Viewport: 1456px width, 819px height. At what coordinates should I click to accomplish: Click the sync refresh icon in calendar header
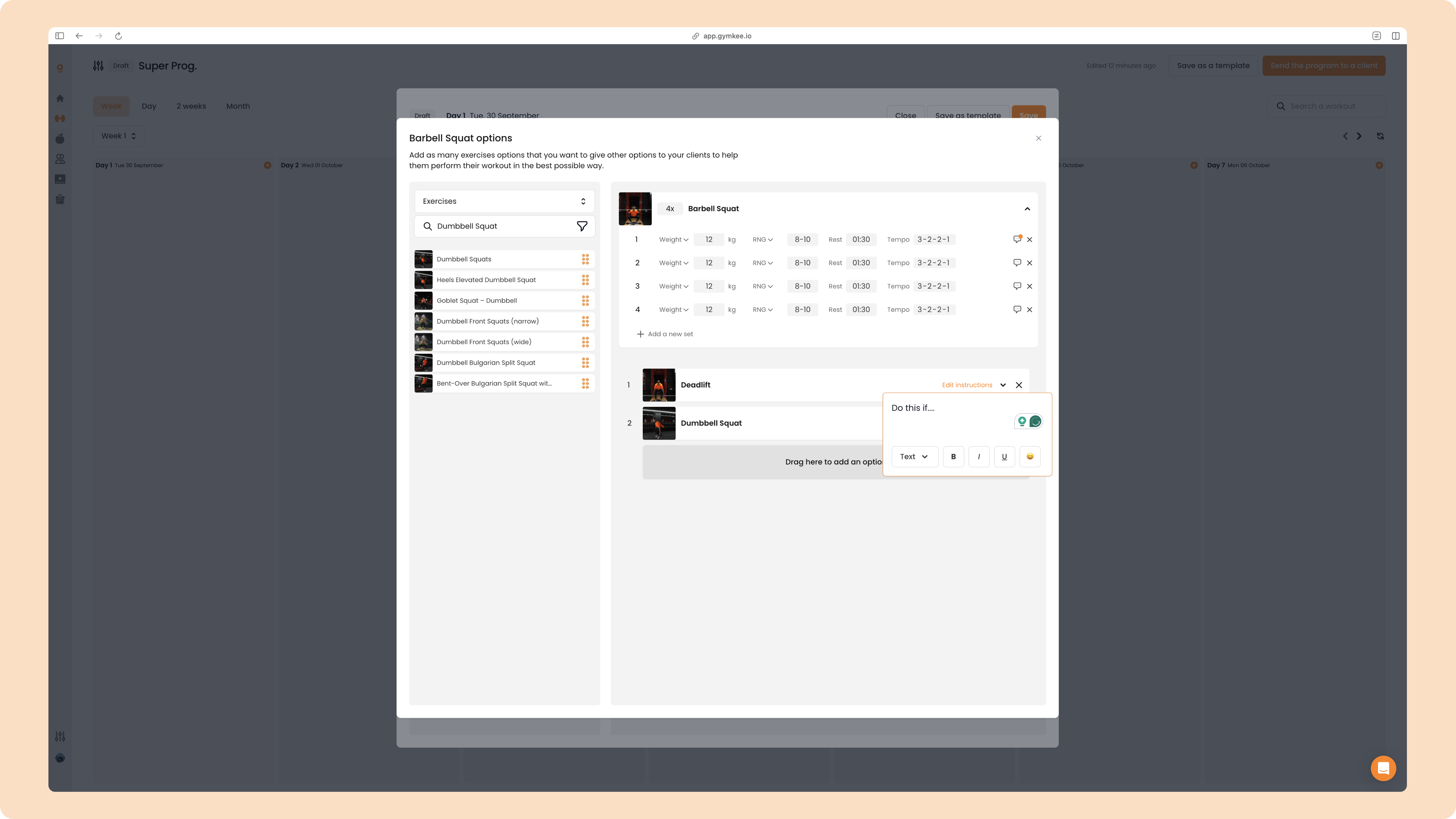tap(1380, 136)
